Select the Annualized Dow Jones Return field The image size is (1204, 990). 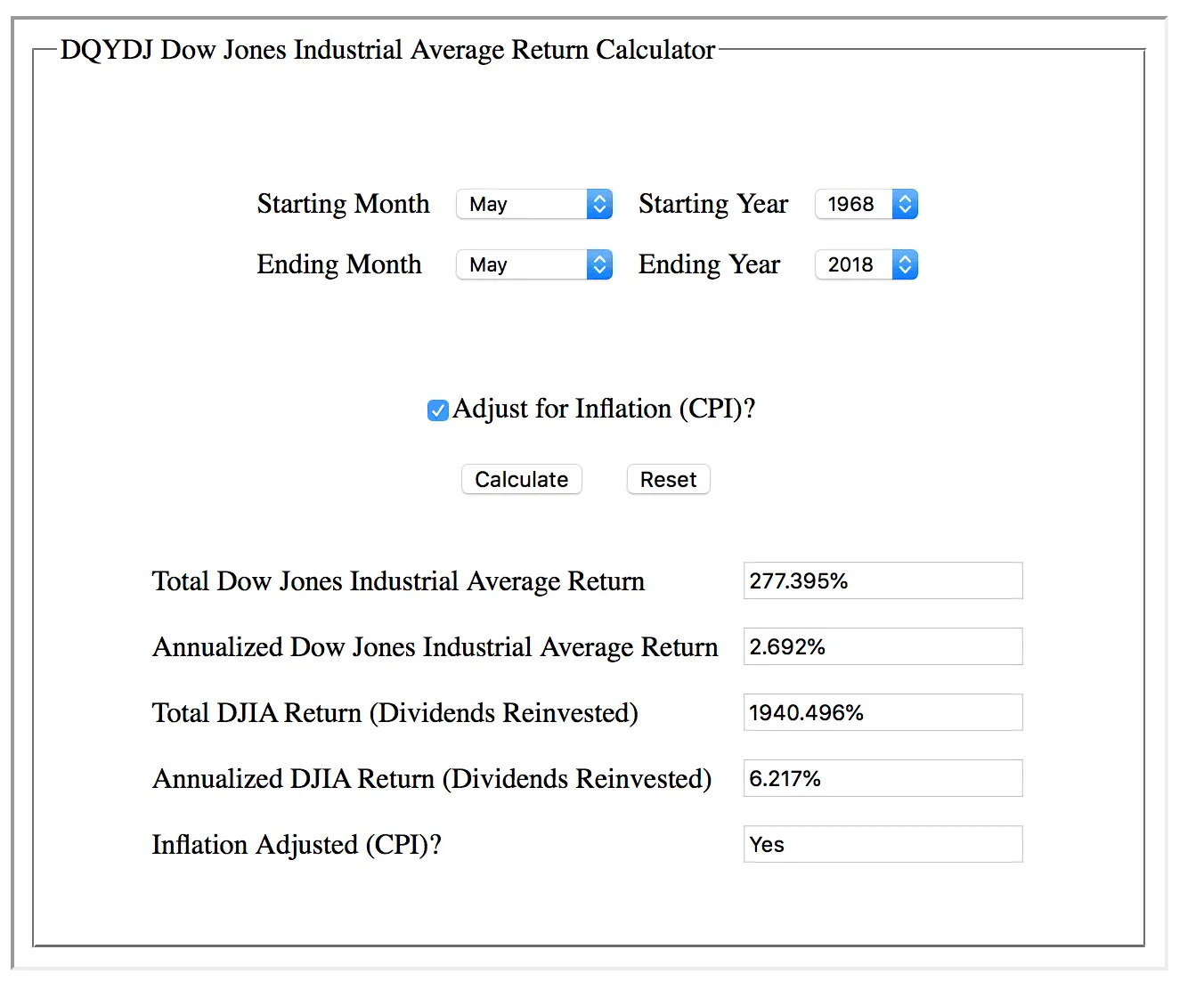(883, 646)
